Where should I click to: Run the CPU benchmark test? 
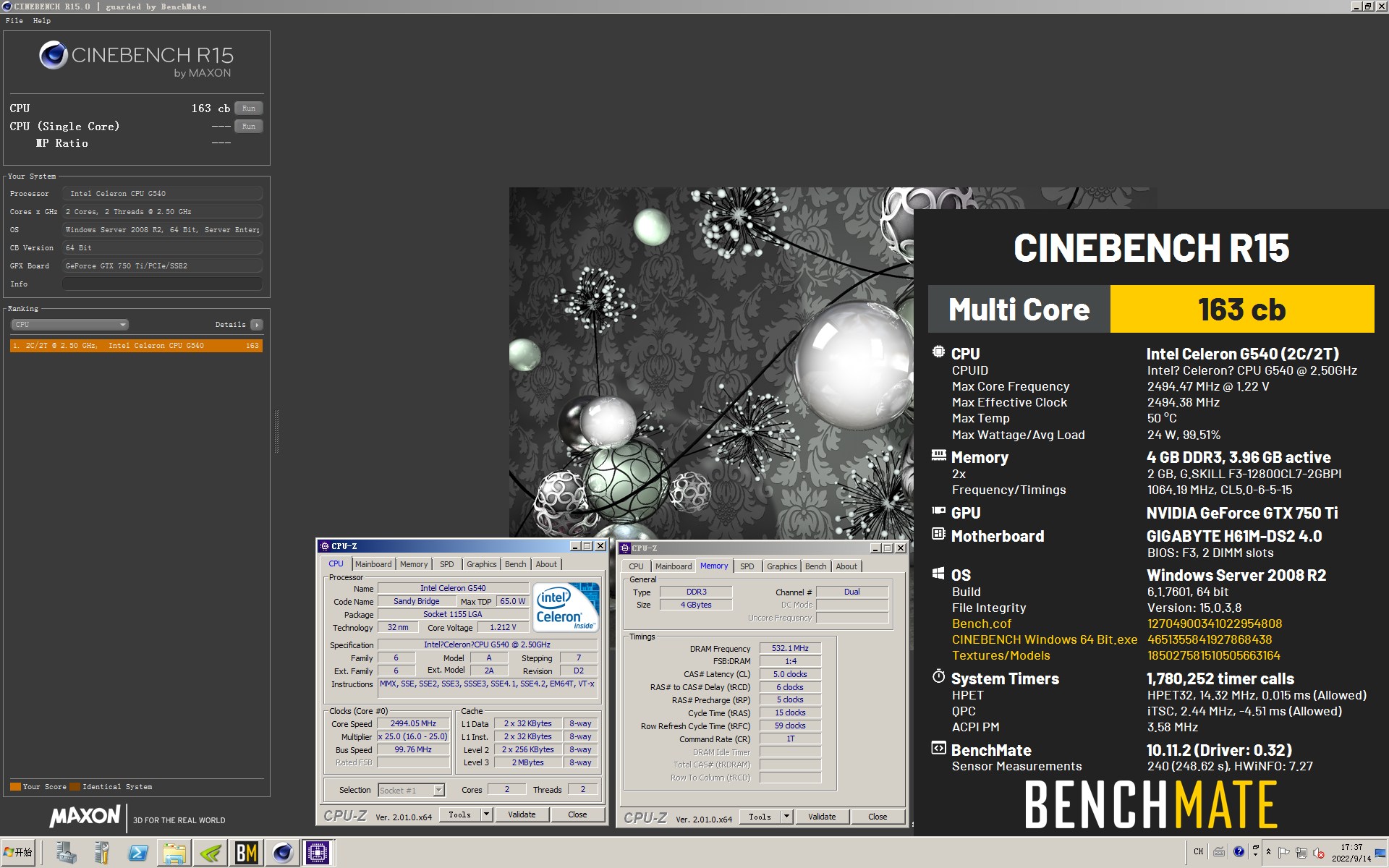[248, 108]
